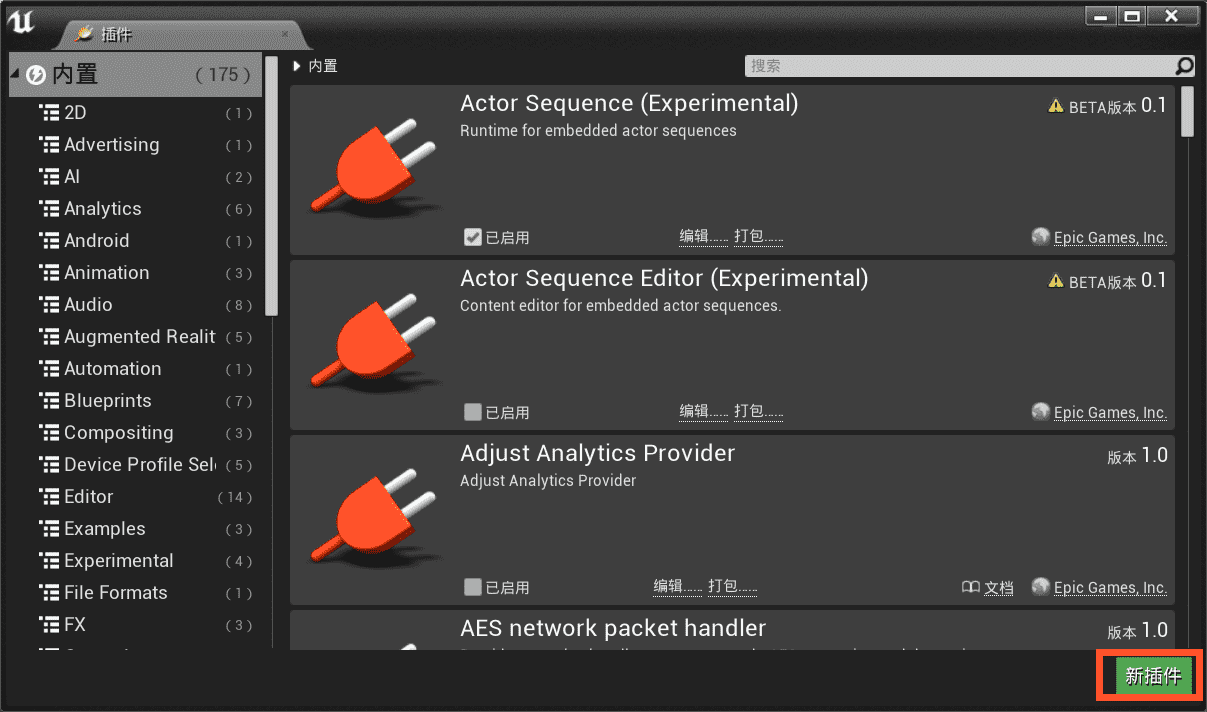The height and width of the screenshot is (712, 1207).
Task: Switch to the 插件 tab
Action: tap(116, 35)
